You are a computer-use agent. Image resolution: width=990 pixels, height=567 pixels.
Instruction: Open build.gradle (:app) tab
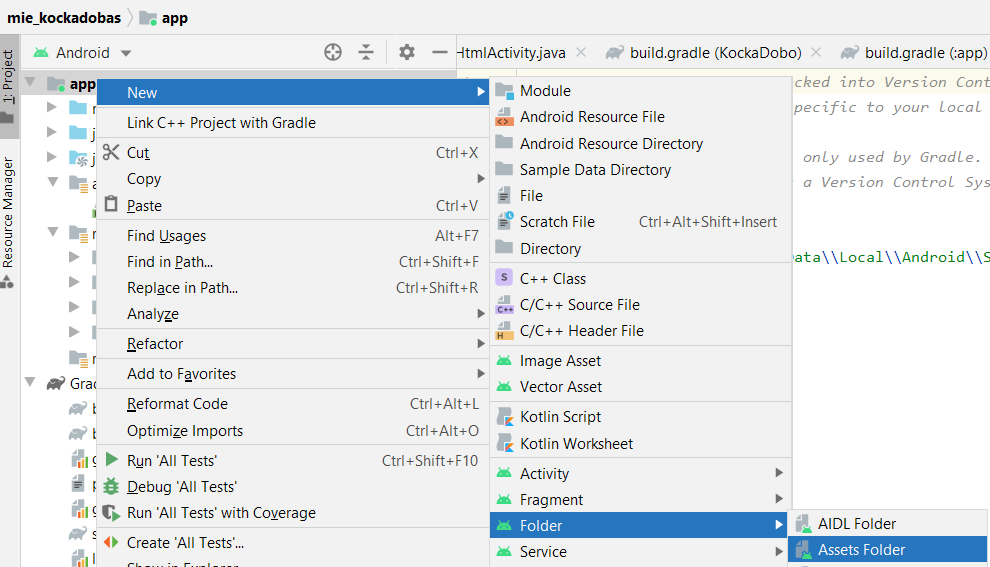pos(914,53)
